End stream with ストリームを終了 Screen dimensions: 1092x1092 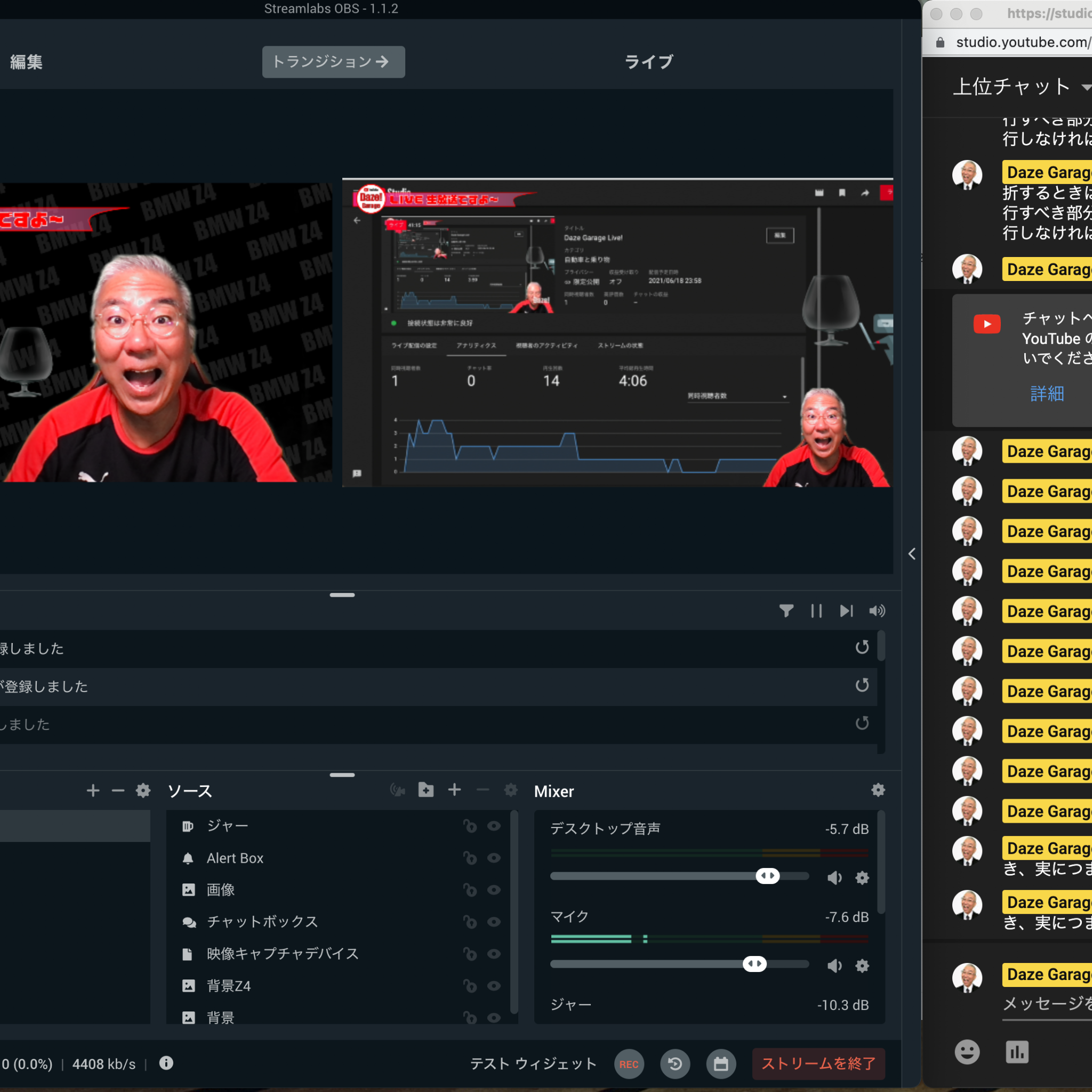tap(818, 1064)
